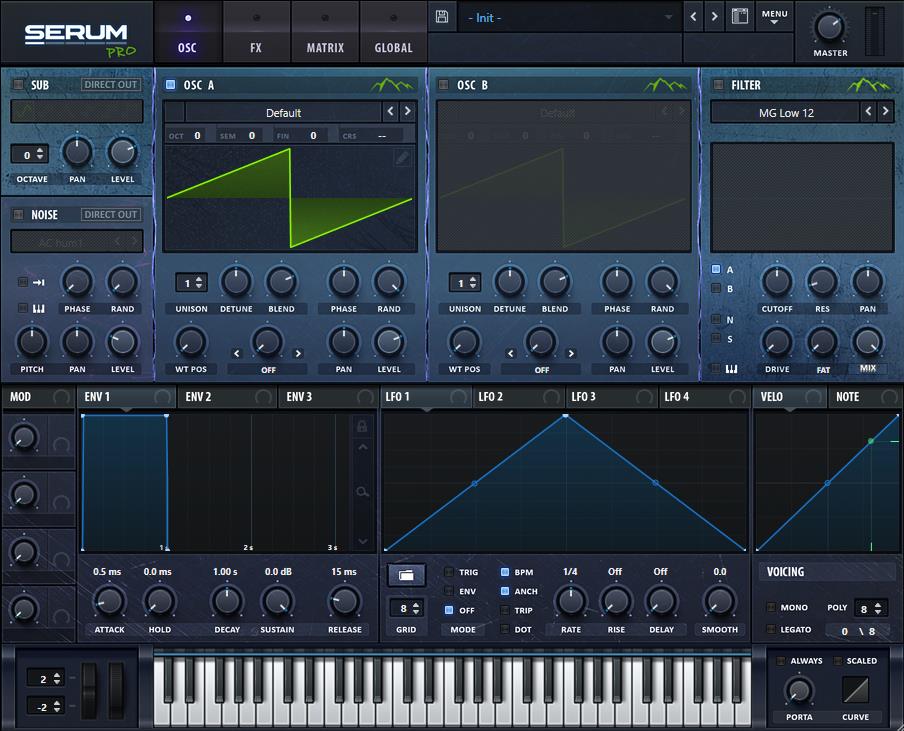Click the MASTER volume knob
The width and height of the screenshot is (904, 731).
pyautogui.click(x=829, y=27)
